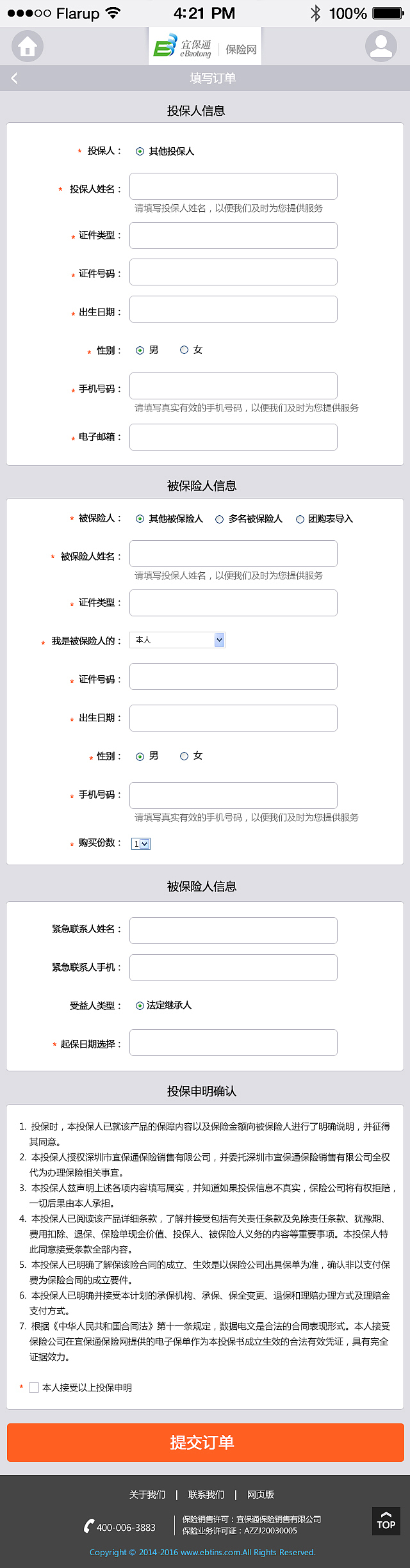
Task: Click the home icon in the header
Action: (x=28, y=45)
